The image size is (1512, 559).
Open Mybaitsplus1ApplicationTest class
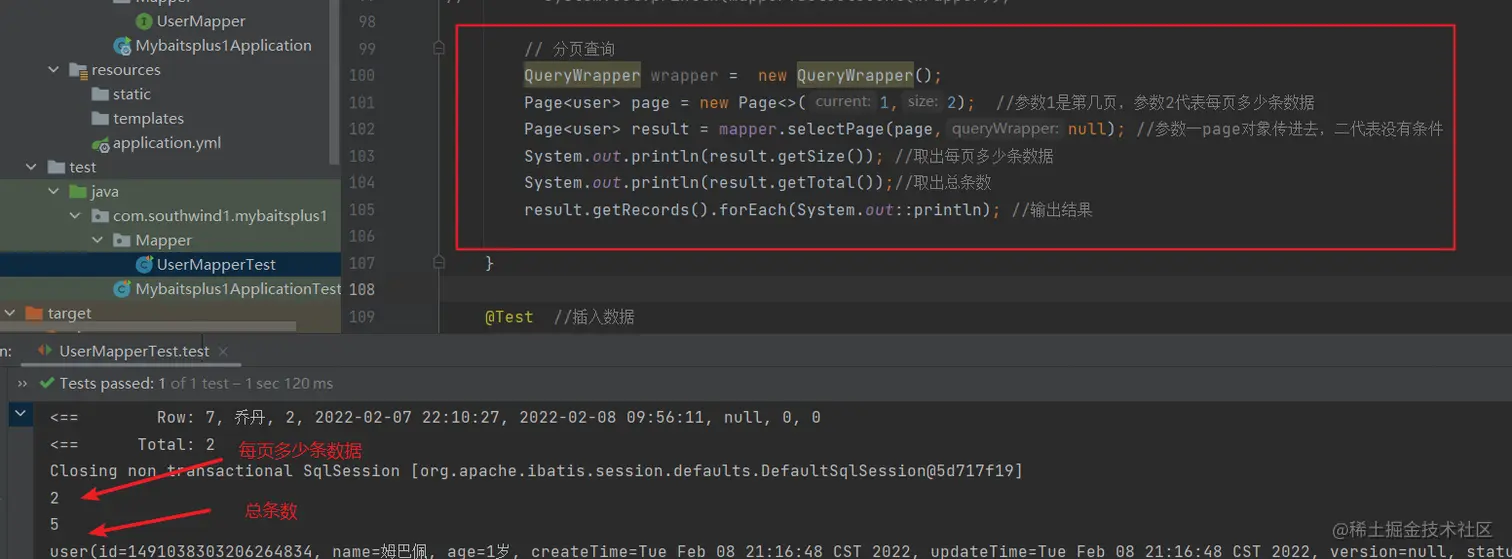pos(238,289)
